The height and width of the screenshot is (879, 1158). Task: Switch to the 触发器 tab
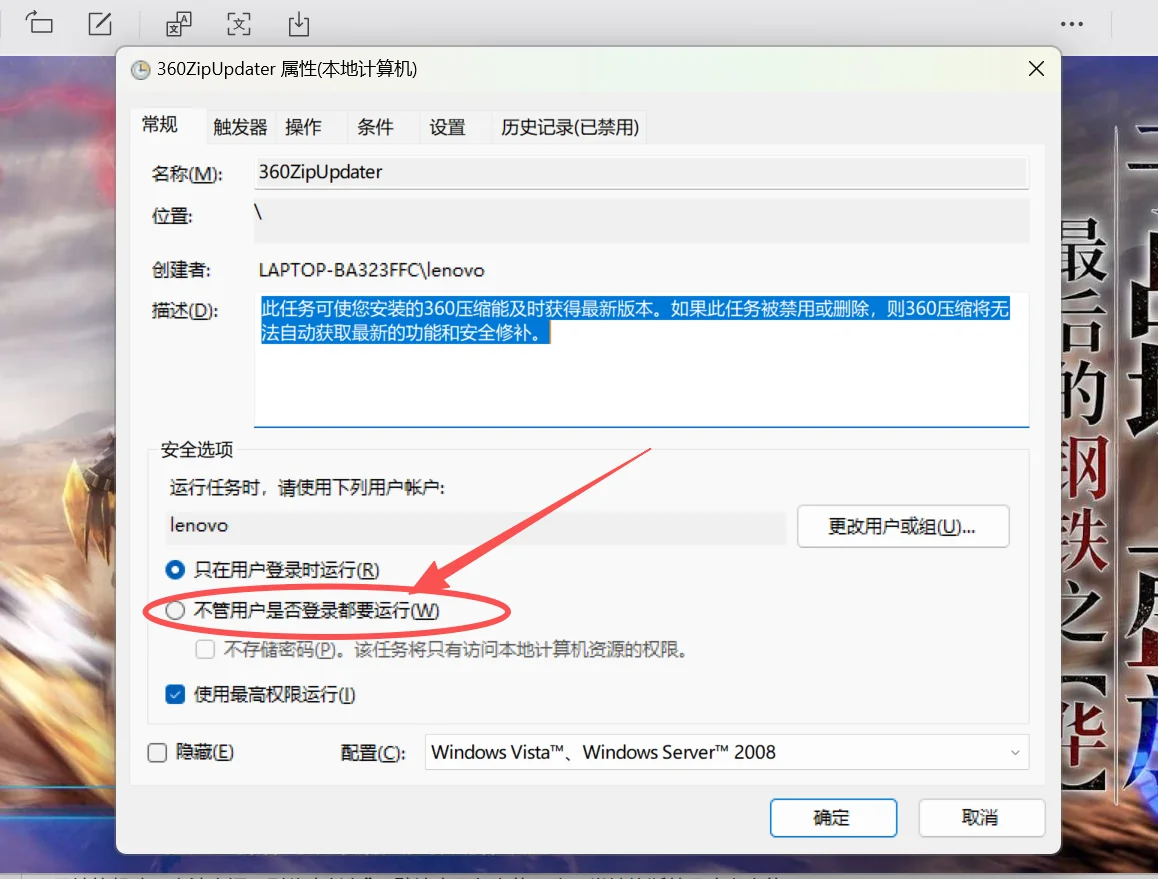pyautogui.click(x=240, y=127)
